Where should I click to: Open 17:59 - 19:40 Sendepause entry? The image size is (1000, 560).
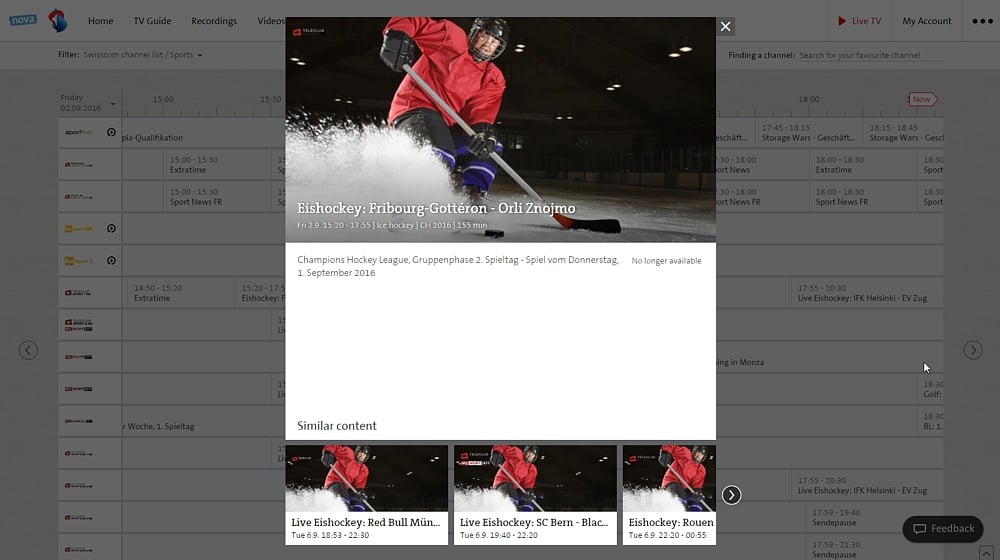874,517
